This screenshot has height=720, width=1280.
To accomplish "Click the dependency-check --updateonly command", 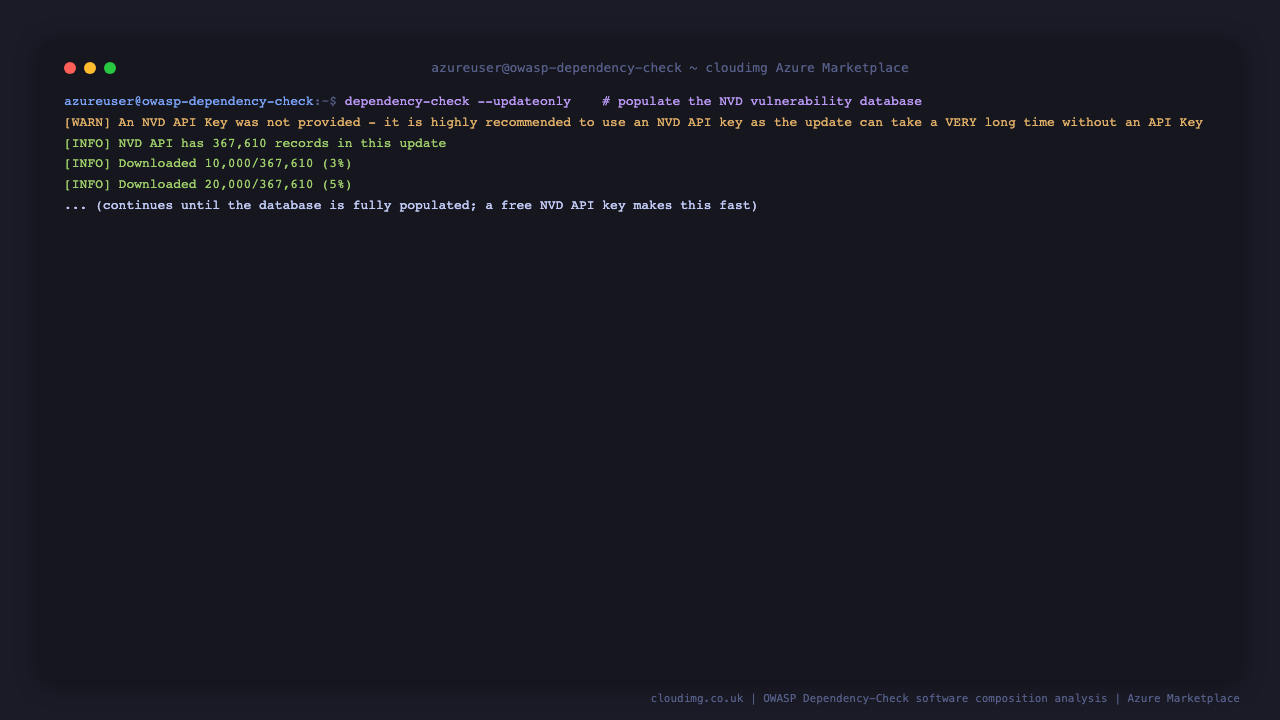I will pos(458,102).
